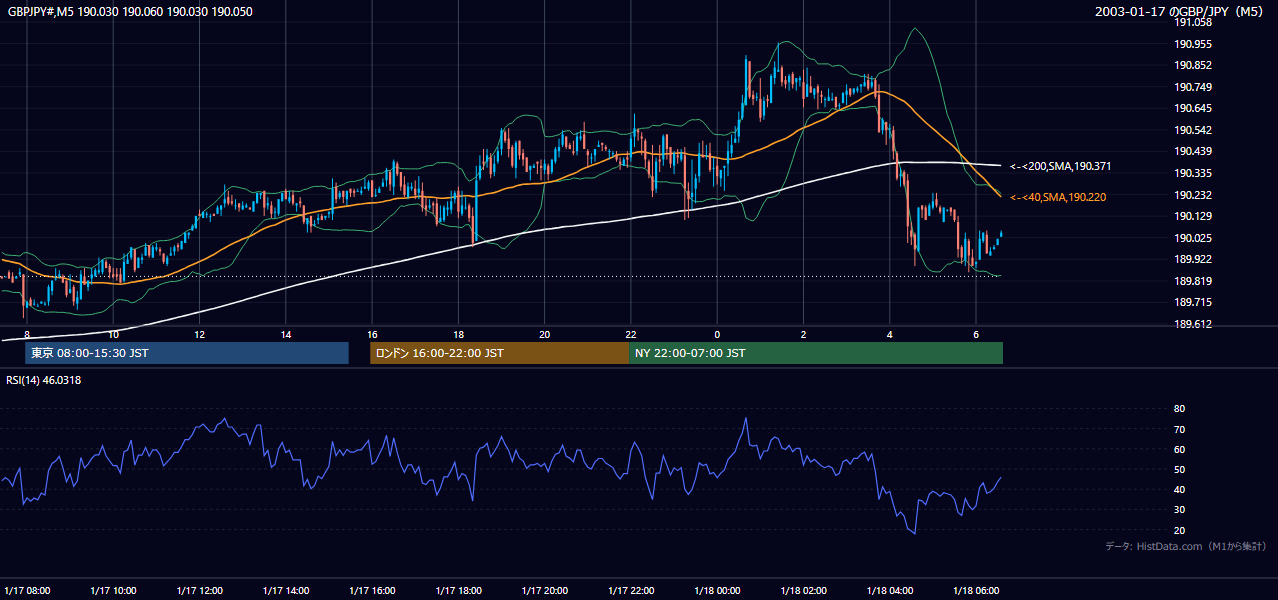This screenshot has height=600, width=1278.
Task: Click hour label 0 under the candlestick chart
Action: 717,334
